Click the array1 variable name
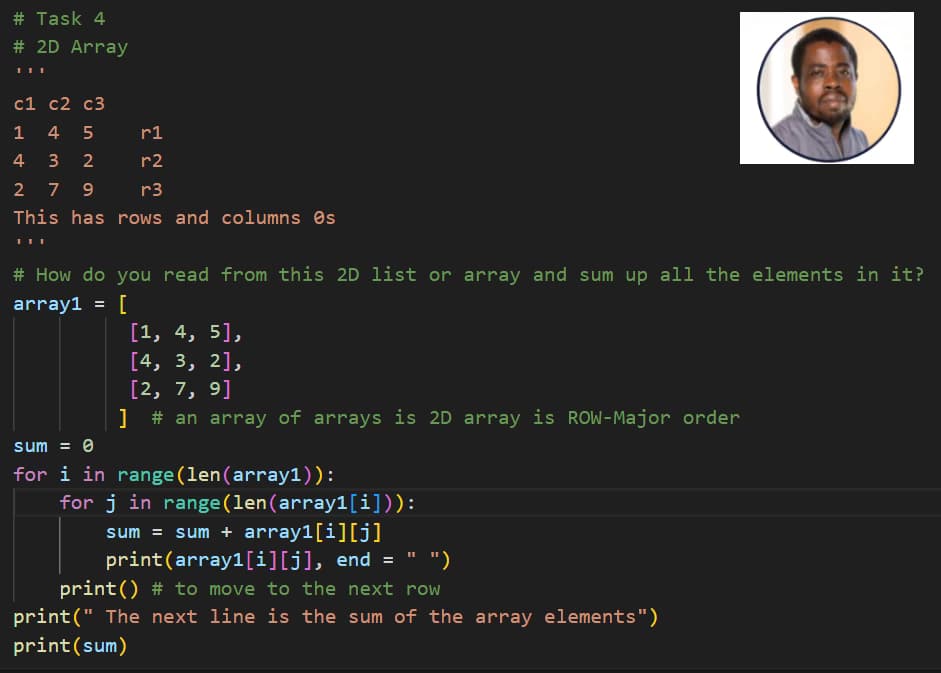Viewport: 941px width, 673px height. pyautogui.click(x=46, y=303)
